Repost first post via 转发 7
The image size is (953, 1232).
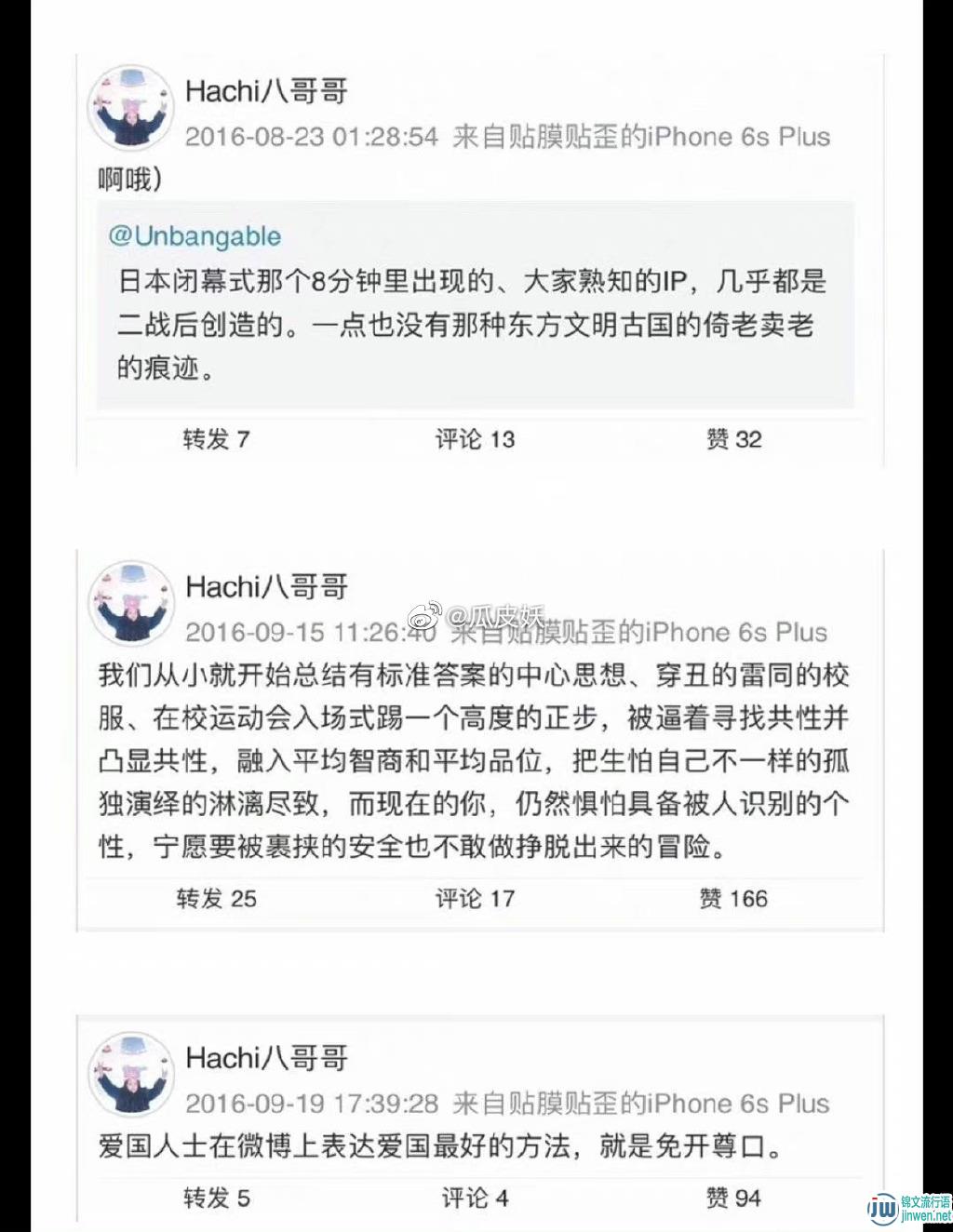pos(216,439)
